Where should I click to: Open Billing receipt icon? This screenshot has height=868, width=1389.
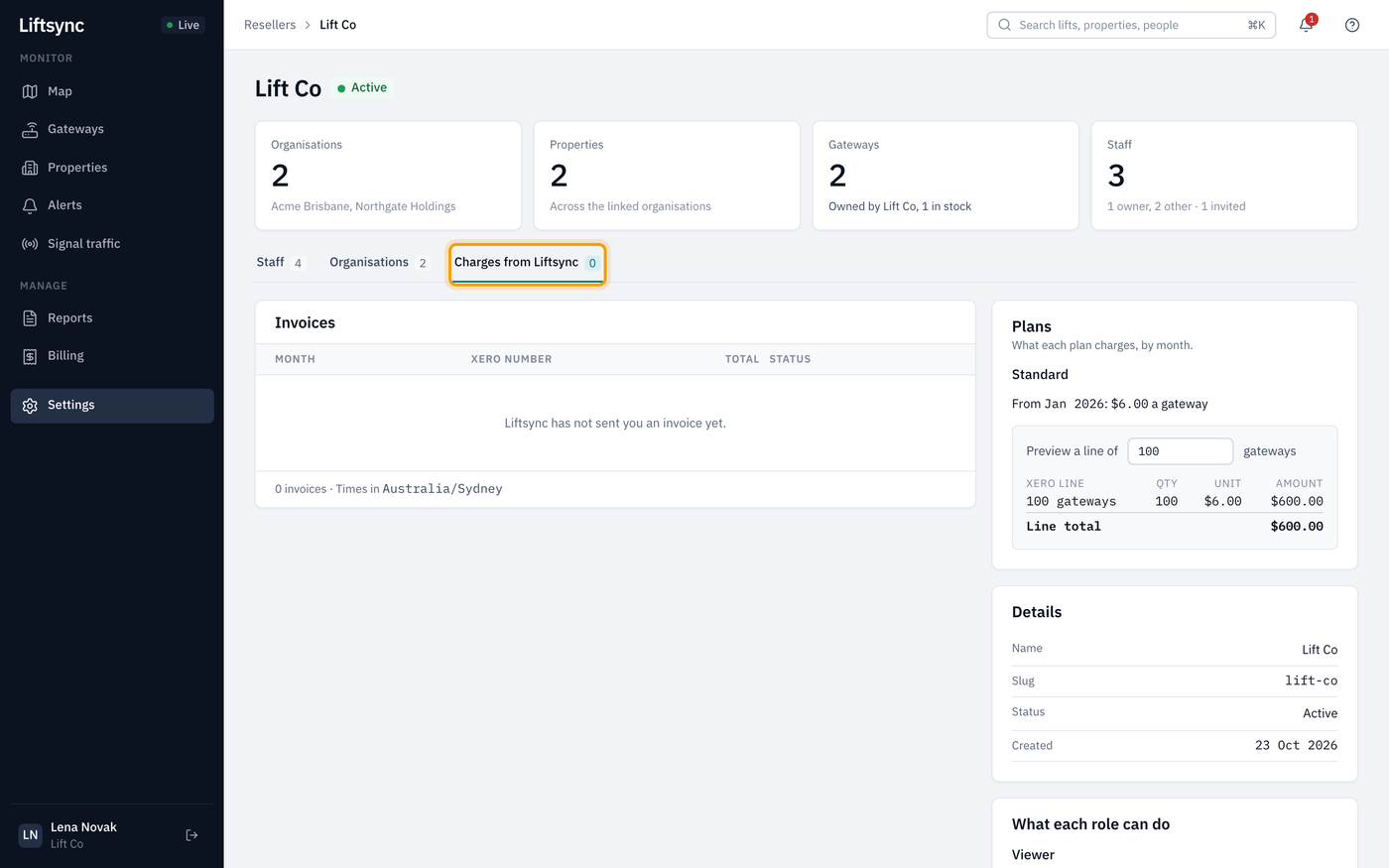(30, 356)
